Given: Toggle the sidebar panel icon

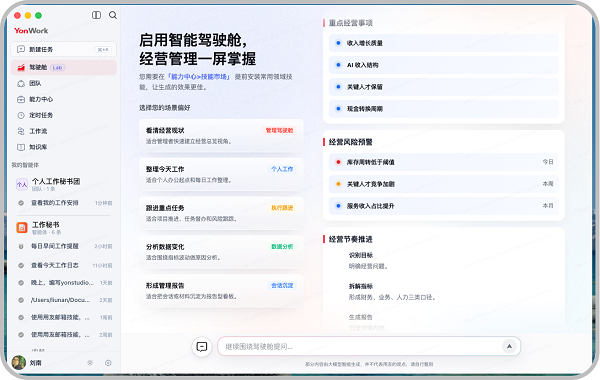Looking at the screenshot, I should point(96,15).
